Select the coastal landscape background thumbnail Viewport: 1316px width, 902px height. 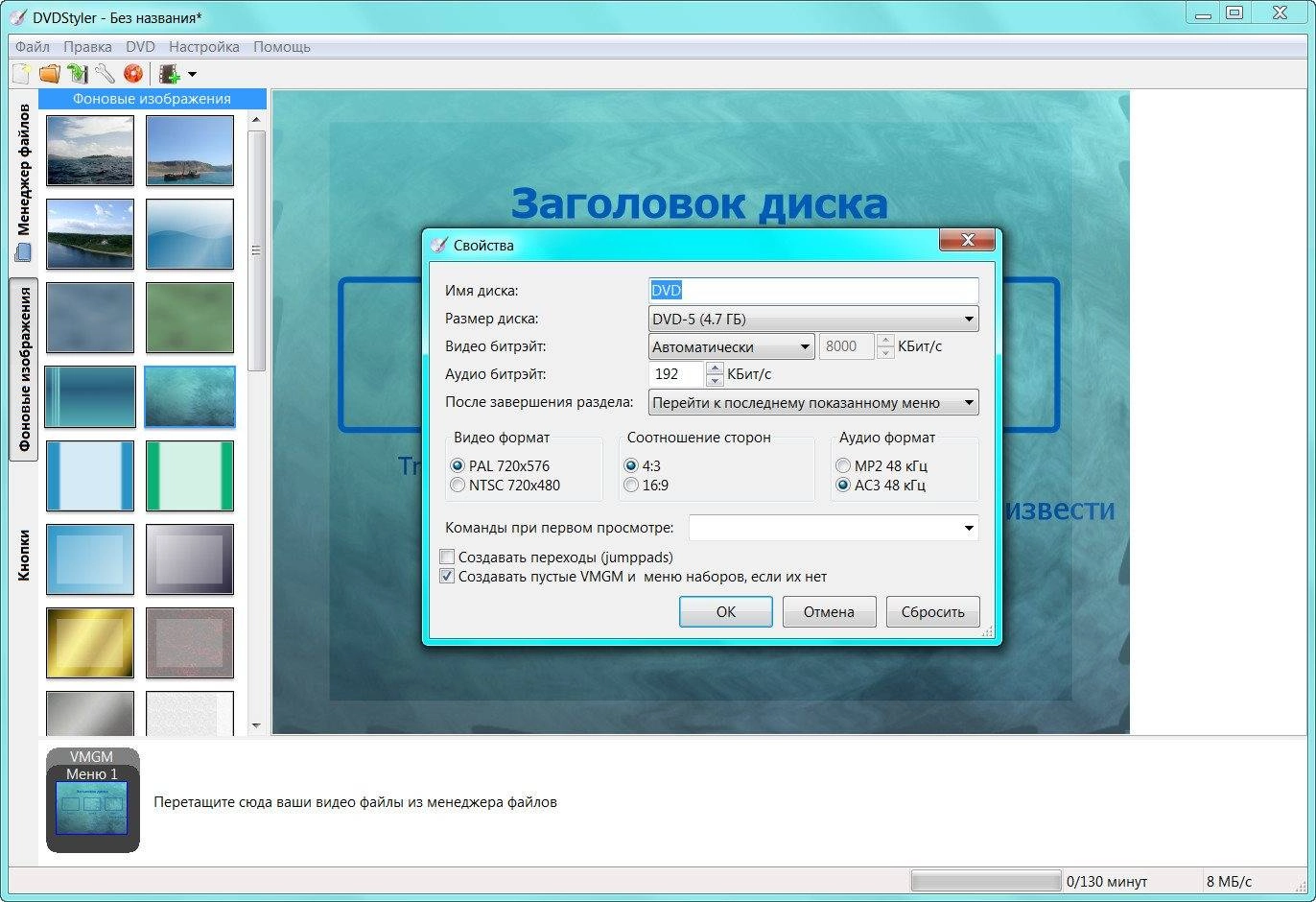coord(90,234)
